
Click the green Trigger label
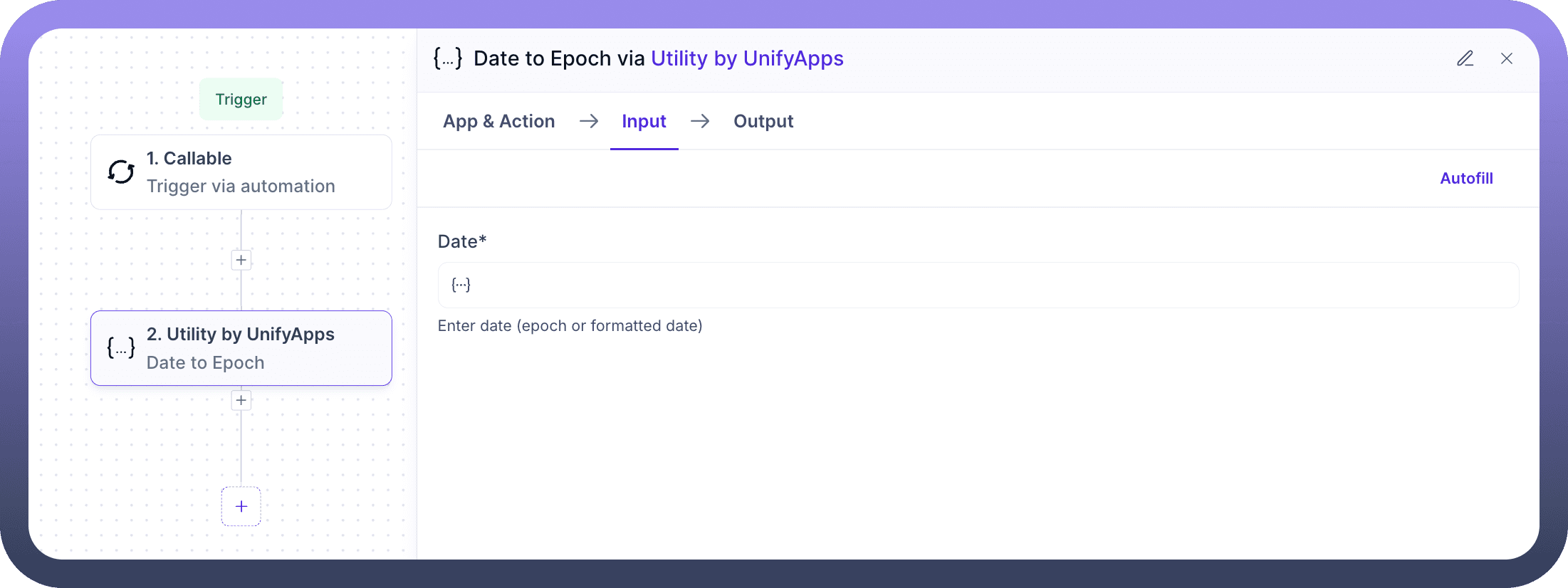pyautogui.click(x=241, y=99)
